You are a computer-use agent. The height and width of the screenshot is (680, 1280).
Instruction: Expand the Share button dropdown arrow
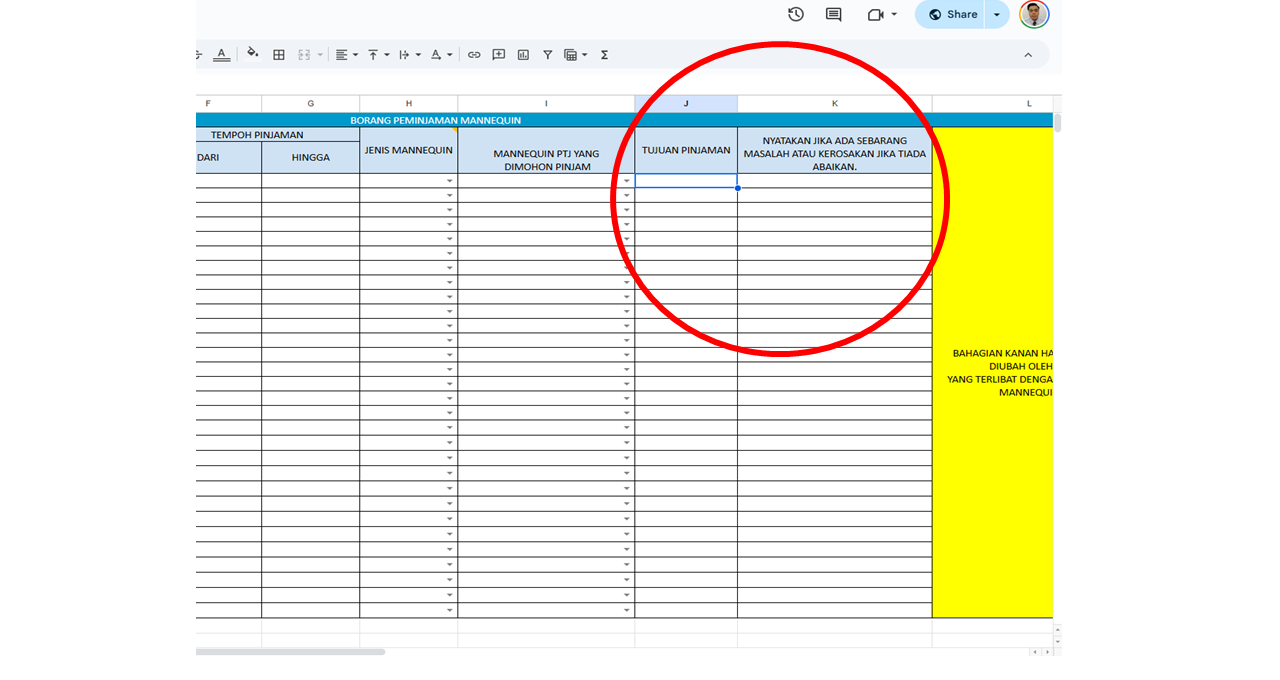click(x=997, y=15)
